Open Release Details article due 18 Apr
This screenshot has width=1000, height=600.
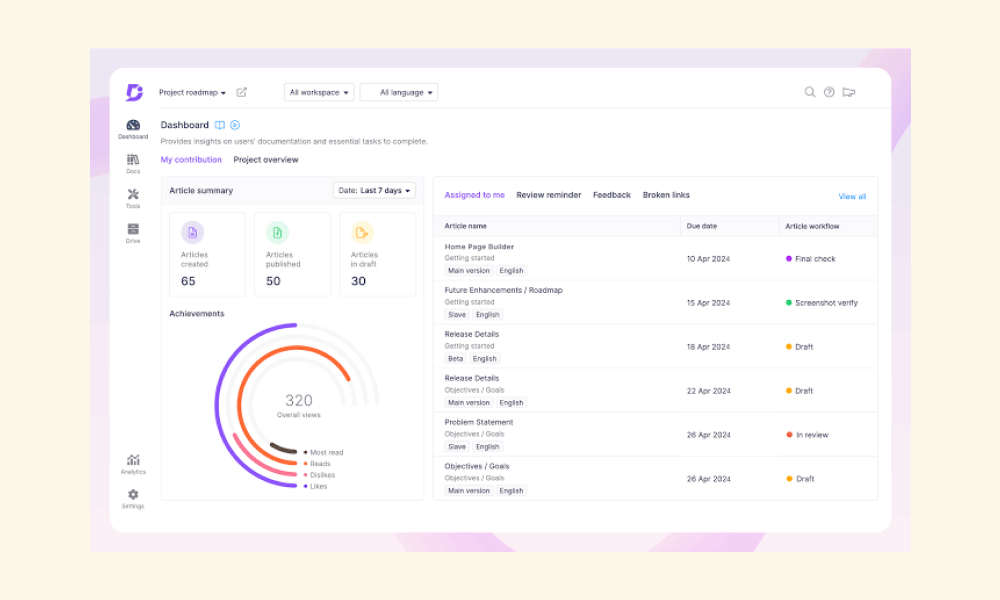pos(471,334)
